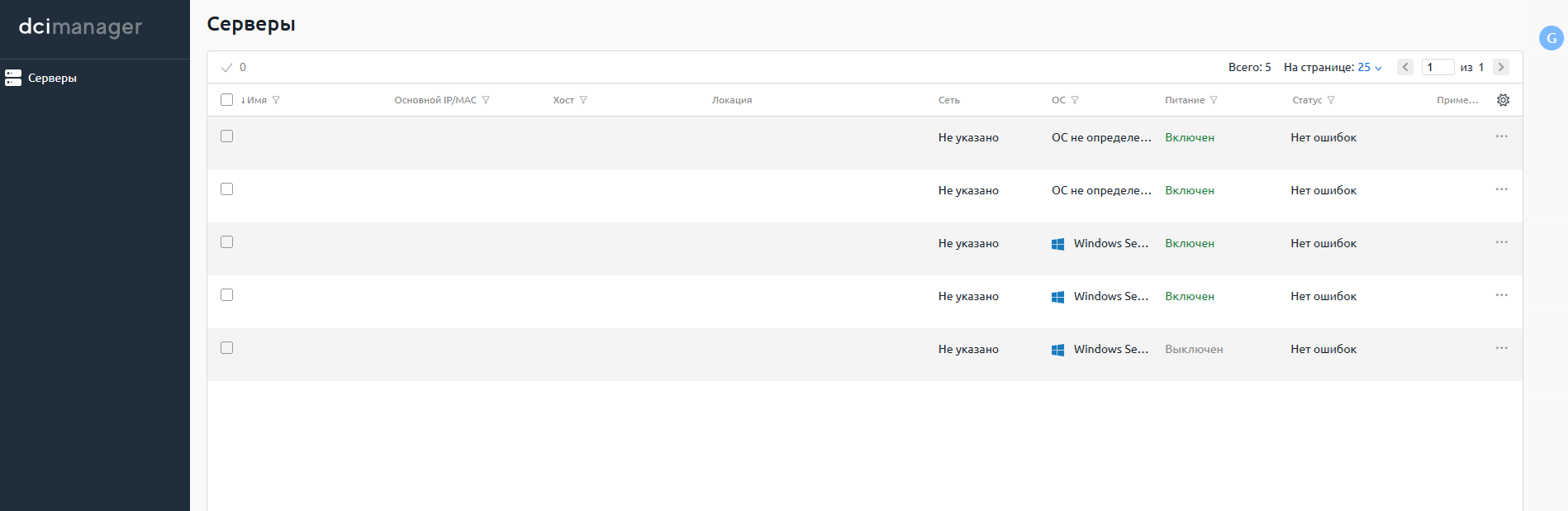Click Выключен power status in last row

(1194, 350)
